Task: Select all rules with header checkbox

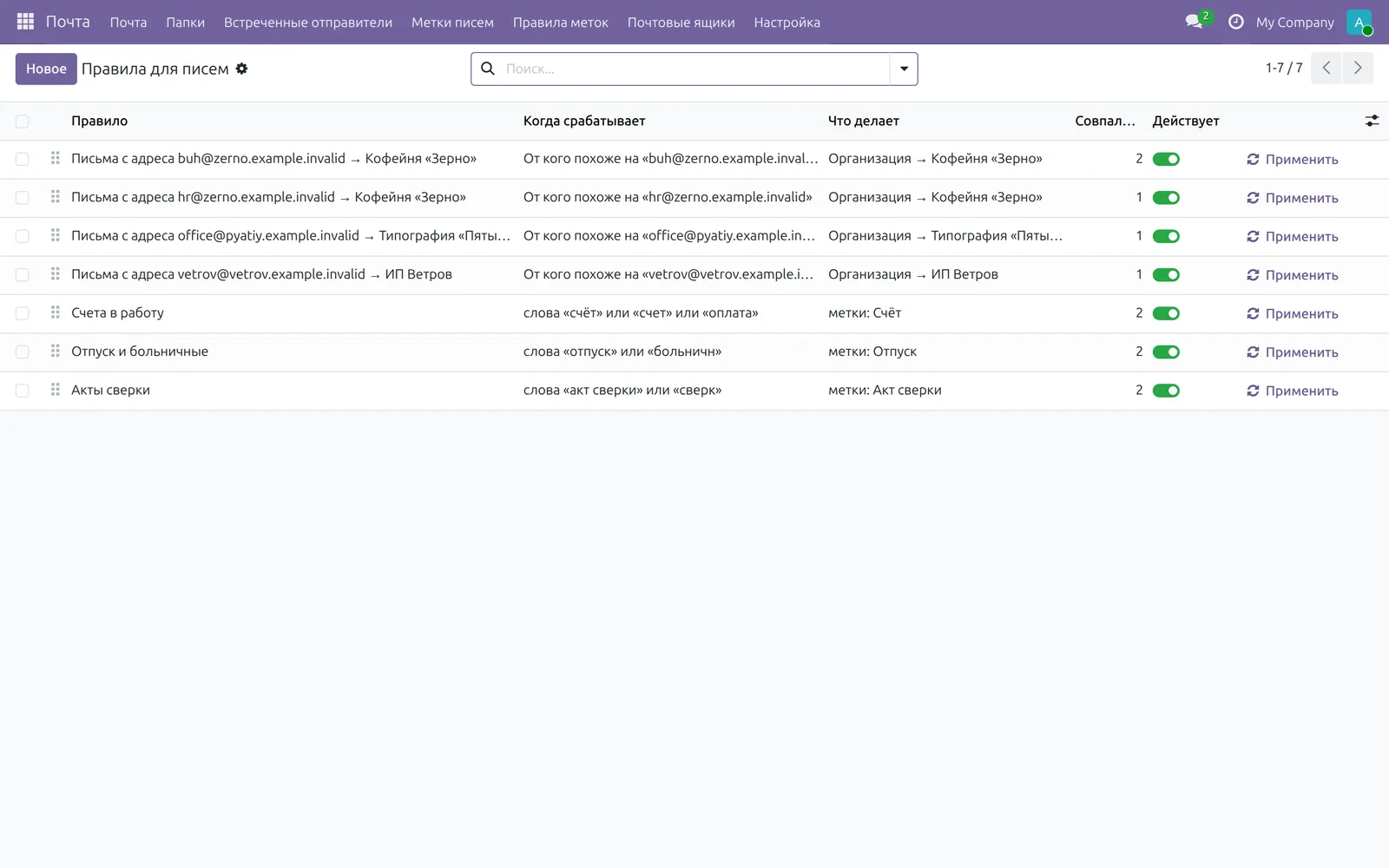Action: tap(23, 122)
